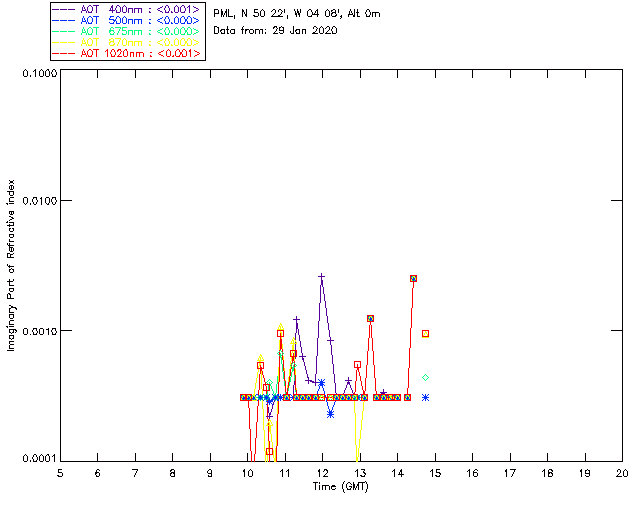Click the lowest red square marker near 10.6h
Image resolution: width=640 pixels, height=512 pixels.
coord(269,452)
